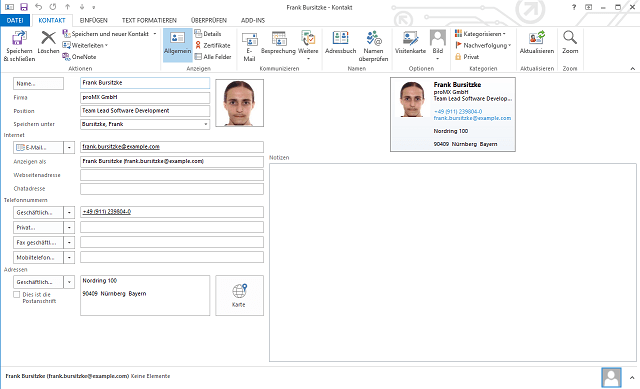640x389 pixels.
Task: Open Karte map button
Action: 240,296
